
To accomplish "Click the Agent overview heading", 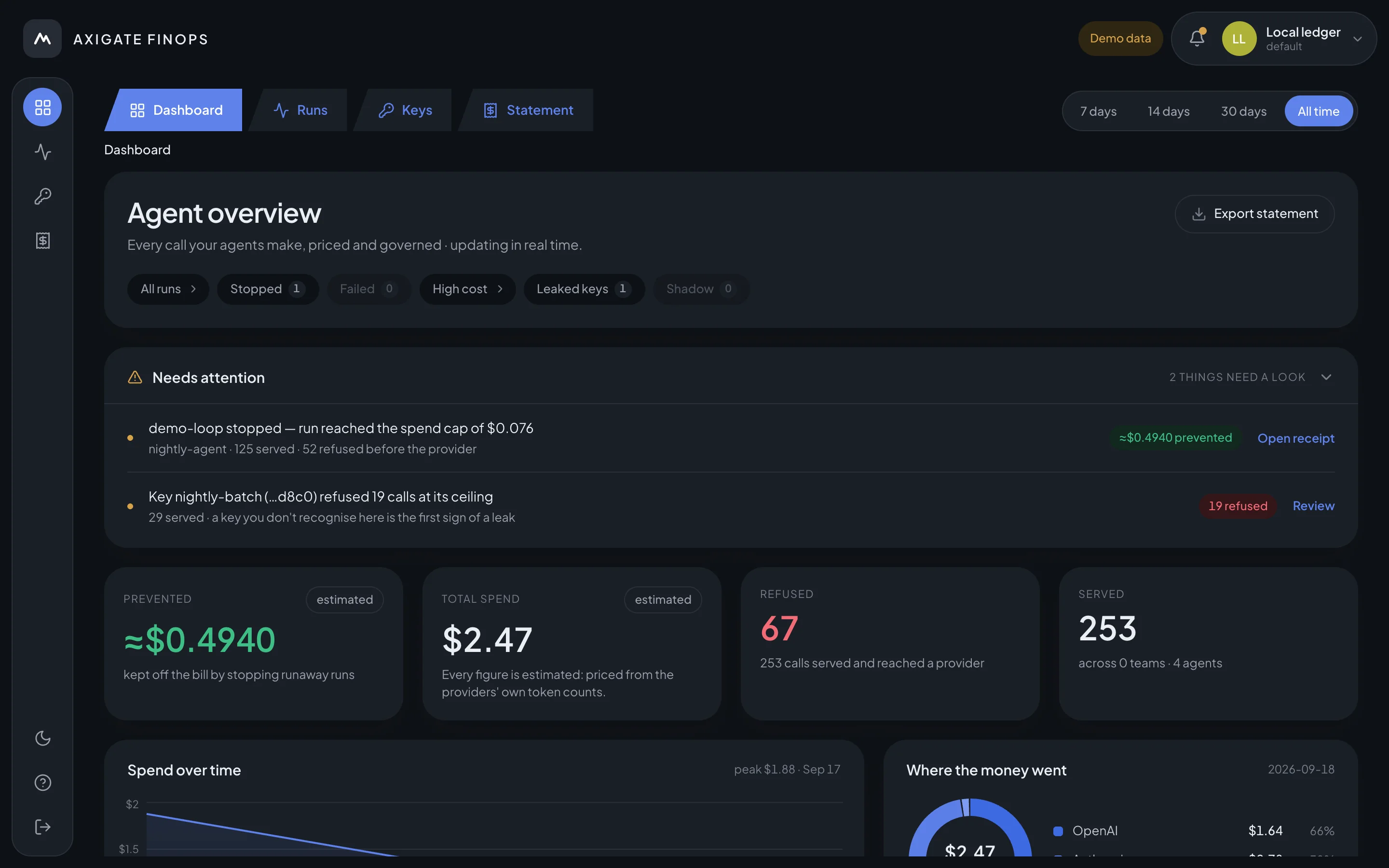I will 224,214.
